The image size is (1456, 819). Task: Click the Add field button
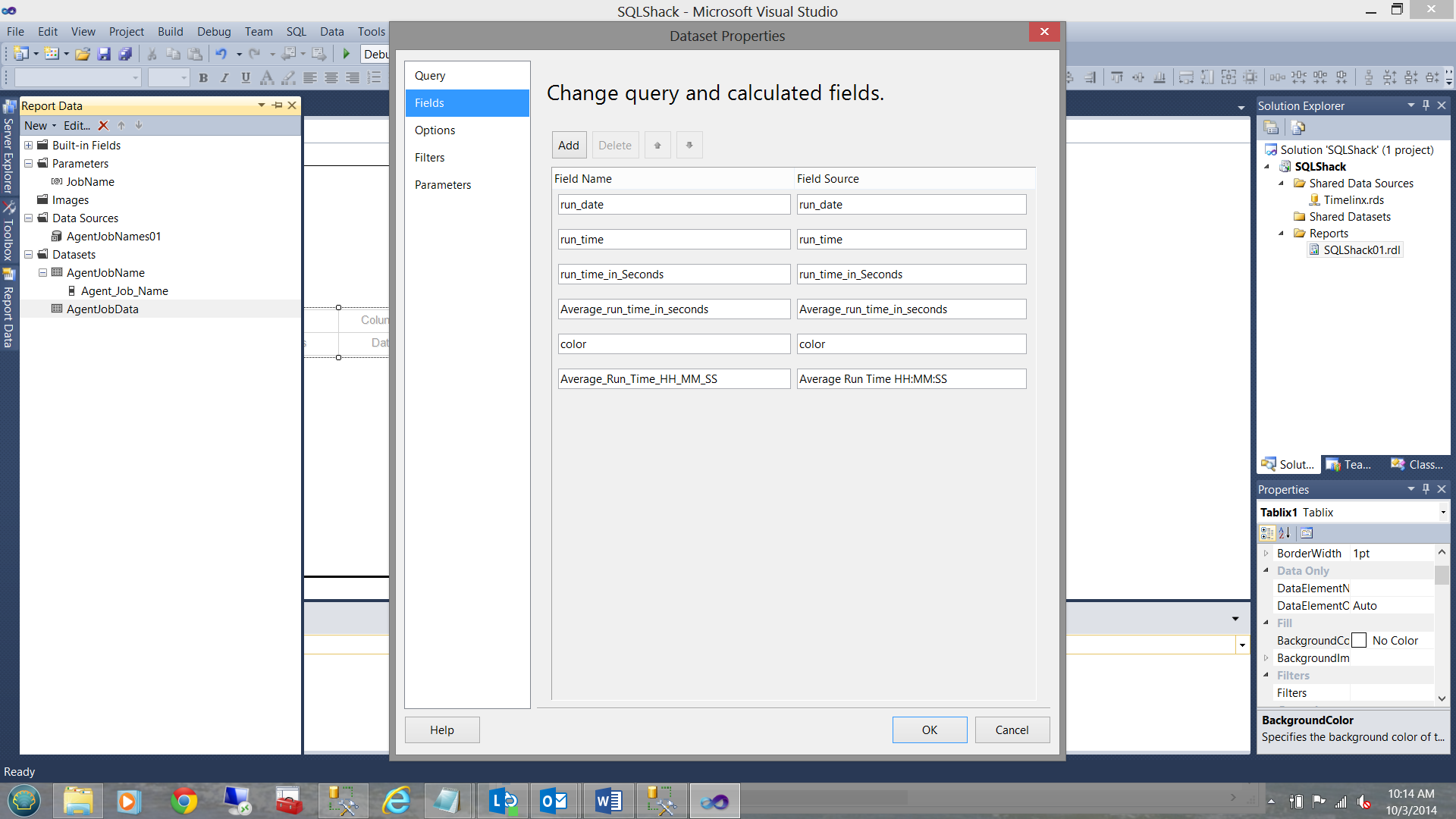[569, 145]
